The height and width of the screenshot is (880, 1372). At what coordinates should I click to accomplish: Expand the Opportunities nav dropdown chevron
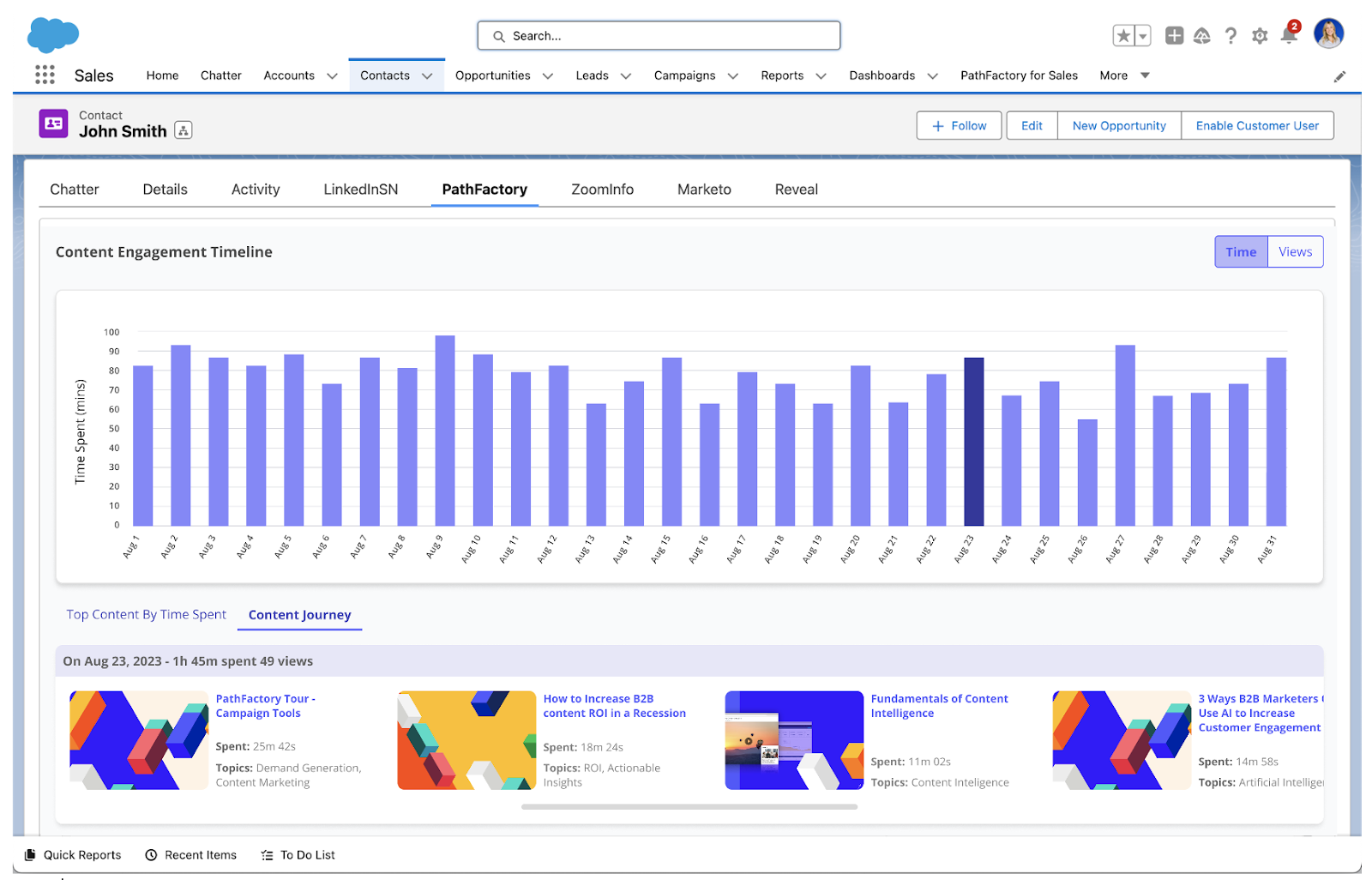coord(548,75)
